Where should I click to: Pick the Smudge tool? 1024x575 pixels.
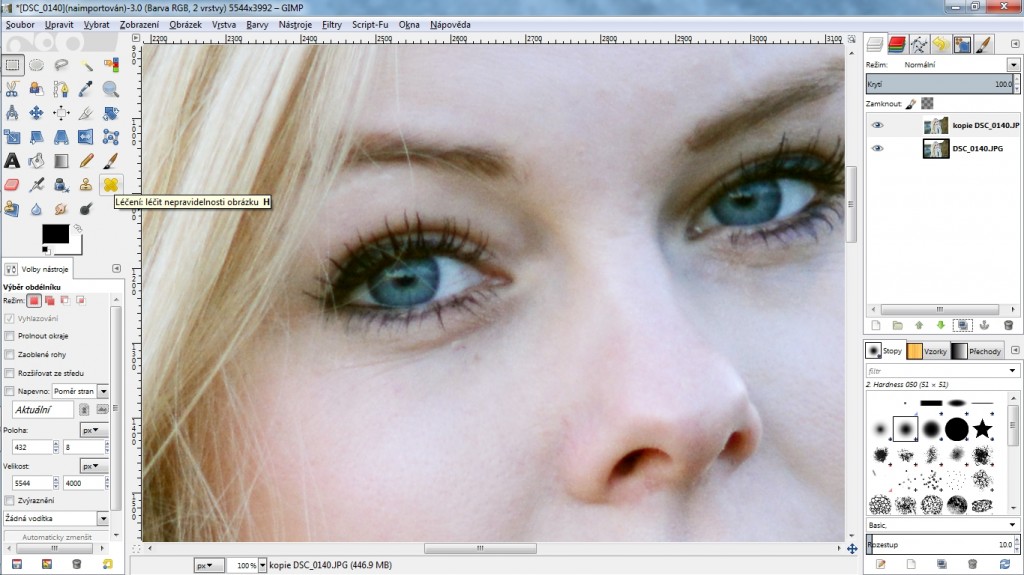point(61,209)
